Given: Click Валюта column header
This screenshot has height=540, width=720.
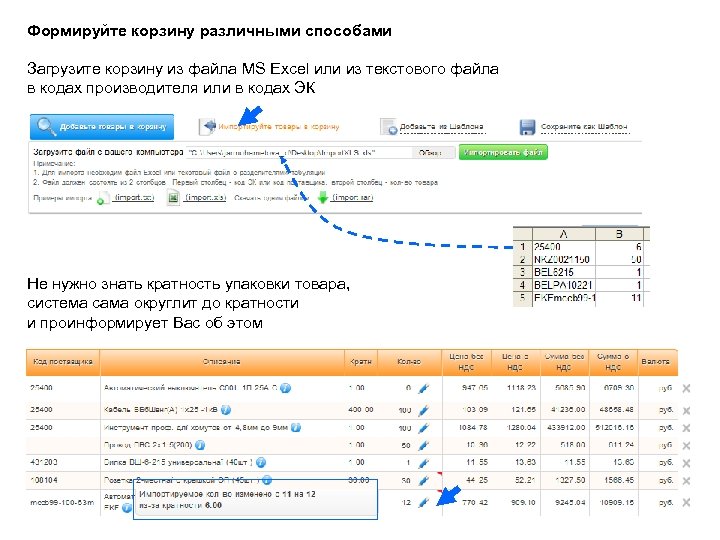Looking at the screenshot, I should click(x=656, y=362).
